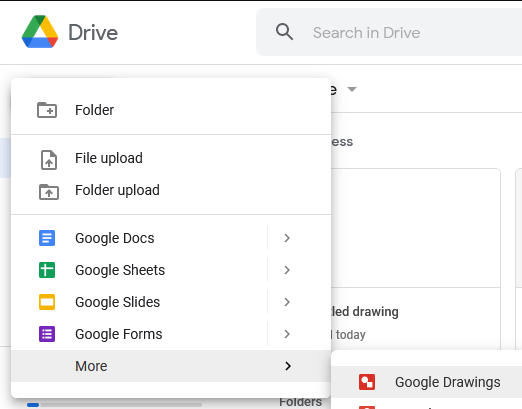522x409 pixels.
Task: Select File upload menu entry
Action: coord(171,158)
